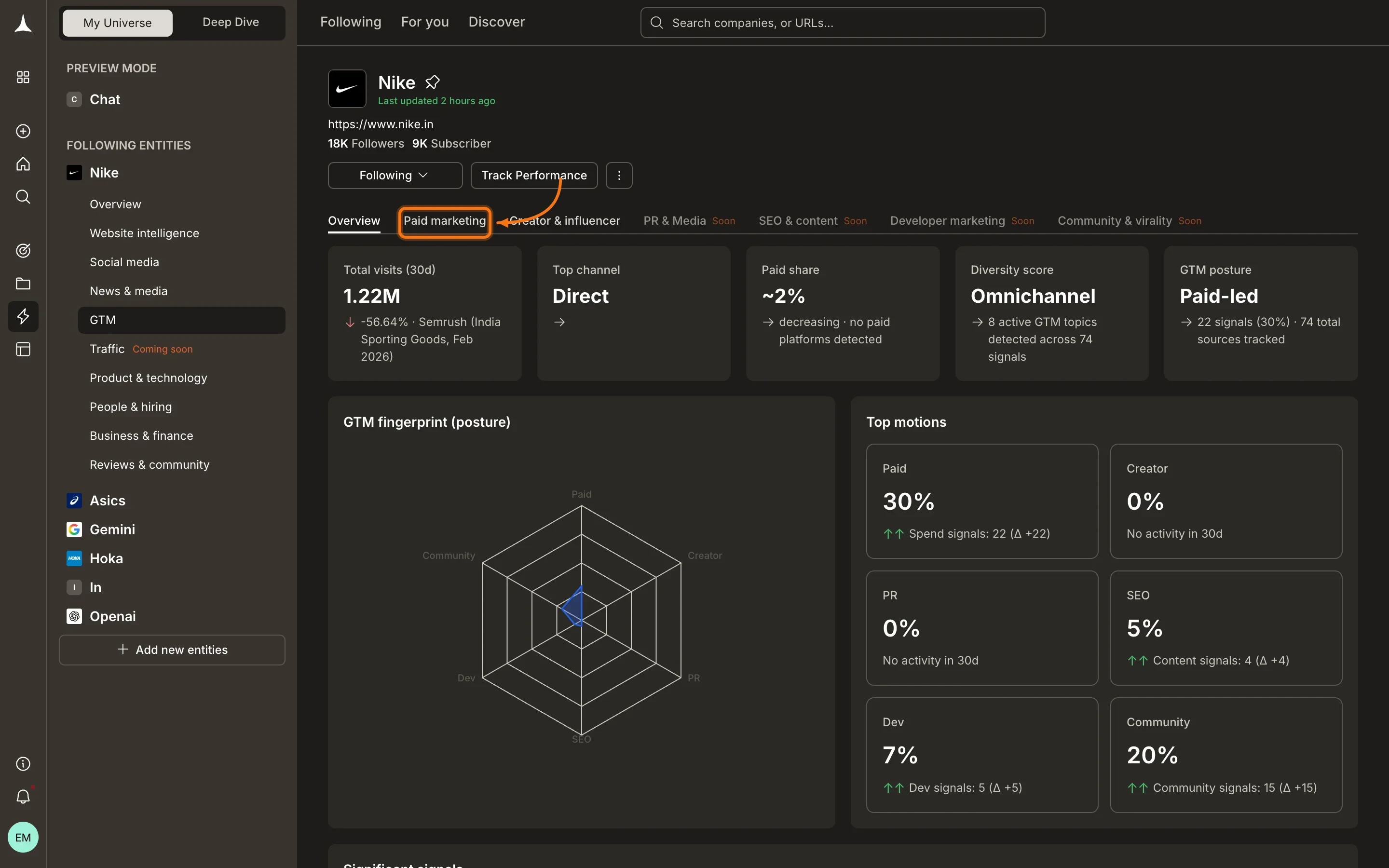Click the Total visits 1.22M card
This screenshot has width=1389, height=868.
coord(425,313)
